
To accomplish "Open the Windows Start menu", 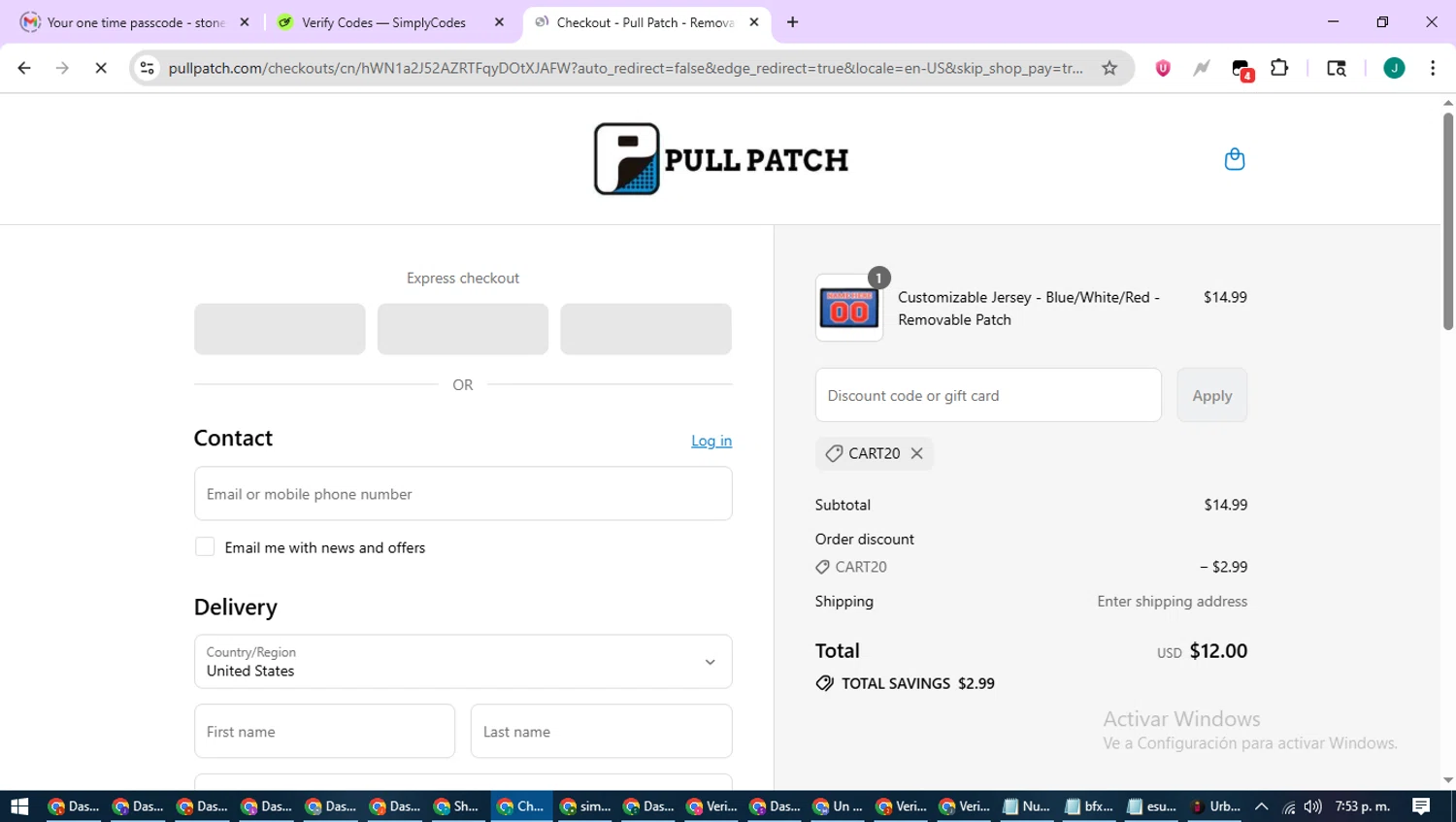I will [19, 806].
